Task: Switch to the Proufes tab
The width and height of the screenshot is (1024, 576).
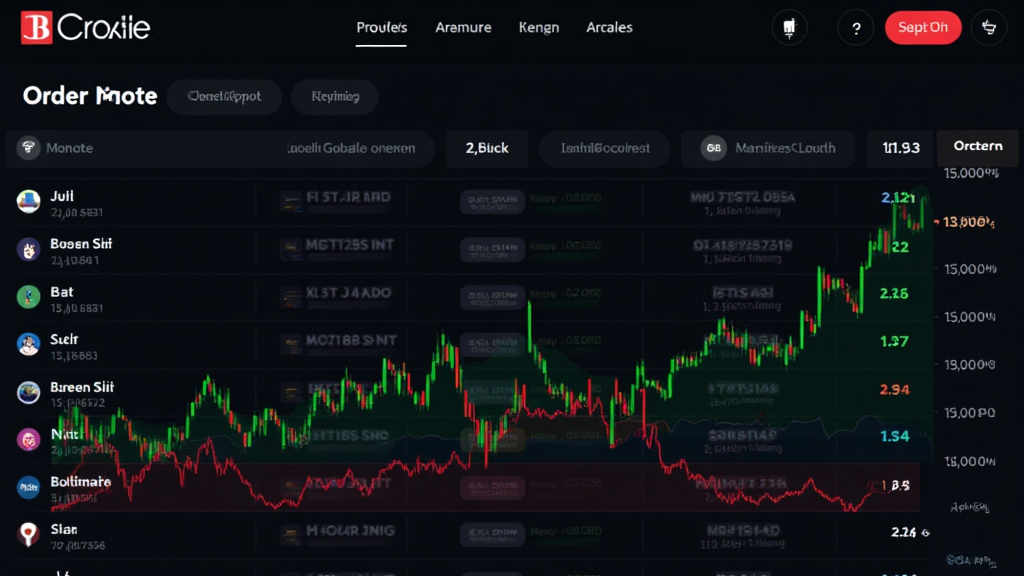Action: [x=381, y=27]
